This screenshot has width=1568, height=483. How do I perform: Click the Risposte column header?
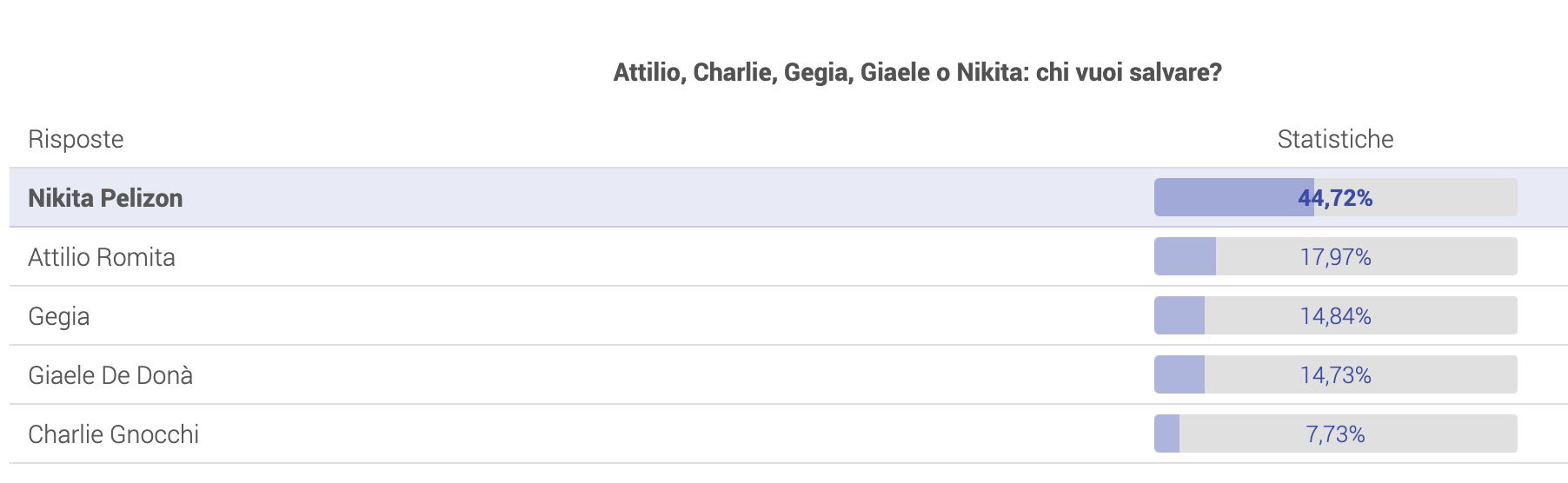pyautogui.click(x=76, y=139)
